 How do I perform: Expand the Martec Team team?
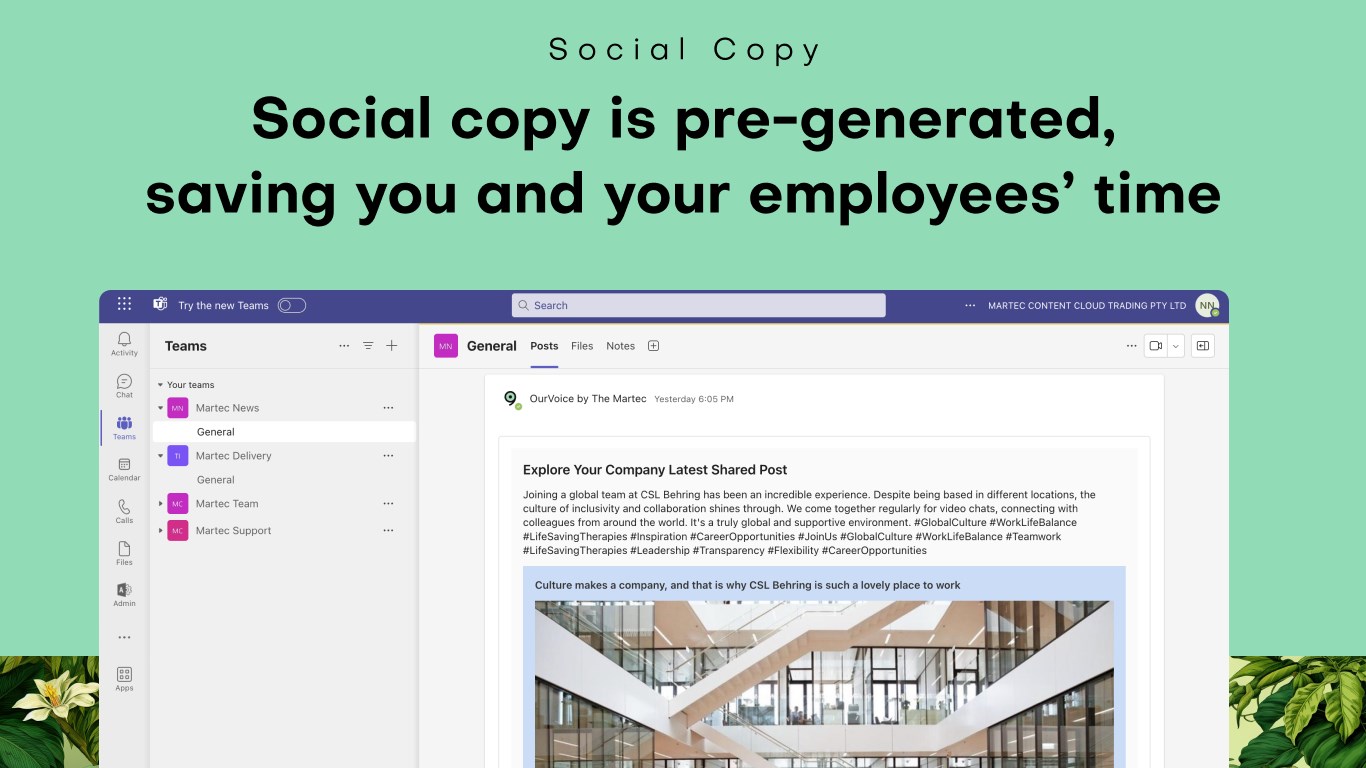pyautogui.click(x=160, y=504)
